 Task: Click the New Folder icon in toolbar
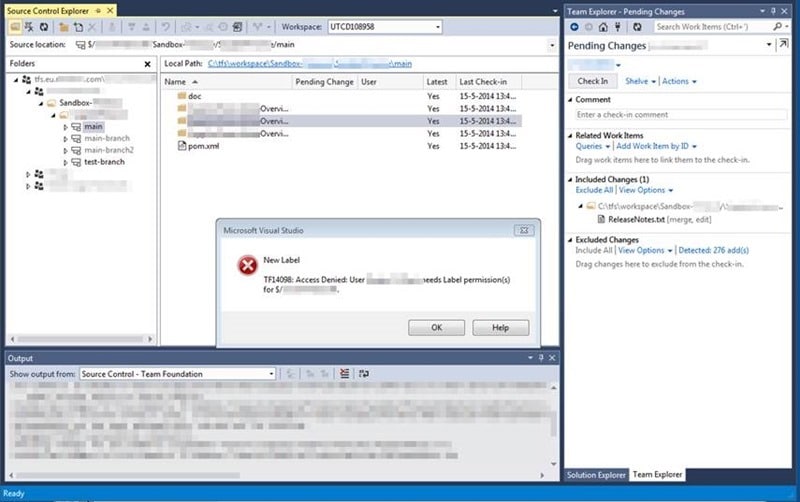tap(64, 27)
